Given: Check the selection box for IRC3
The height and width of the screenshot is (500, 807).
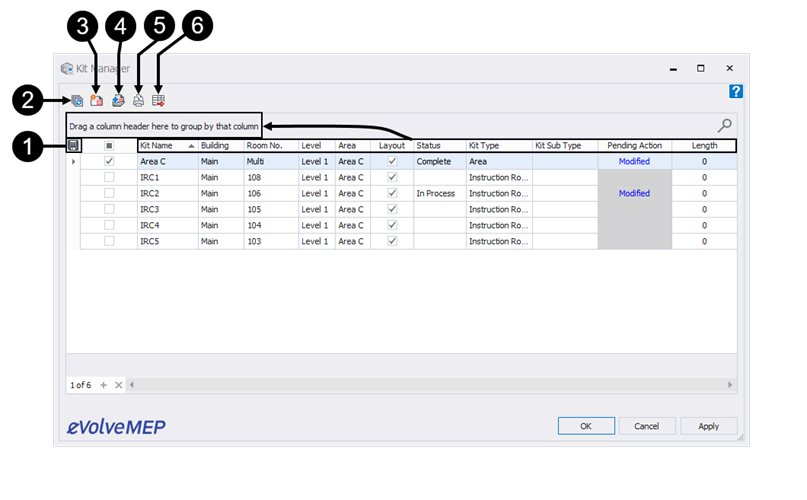Looking at the screenshot, I should click(x=109, y=209).
